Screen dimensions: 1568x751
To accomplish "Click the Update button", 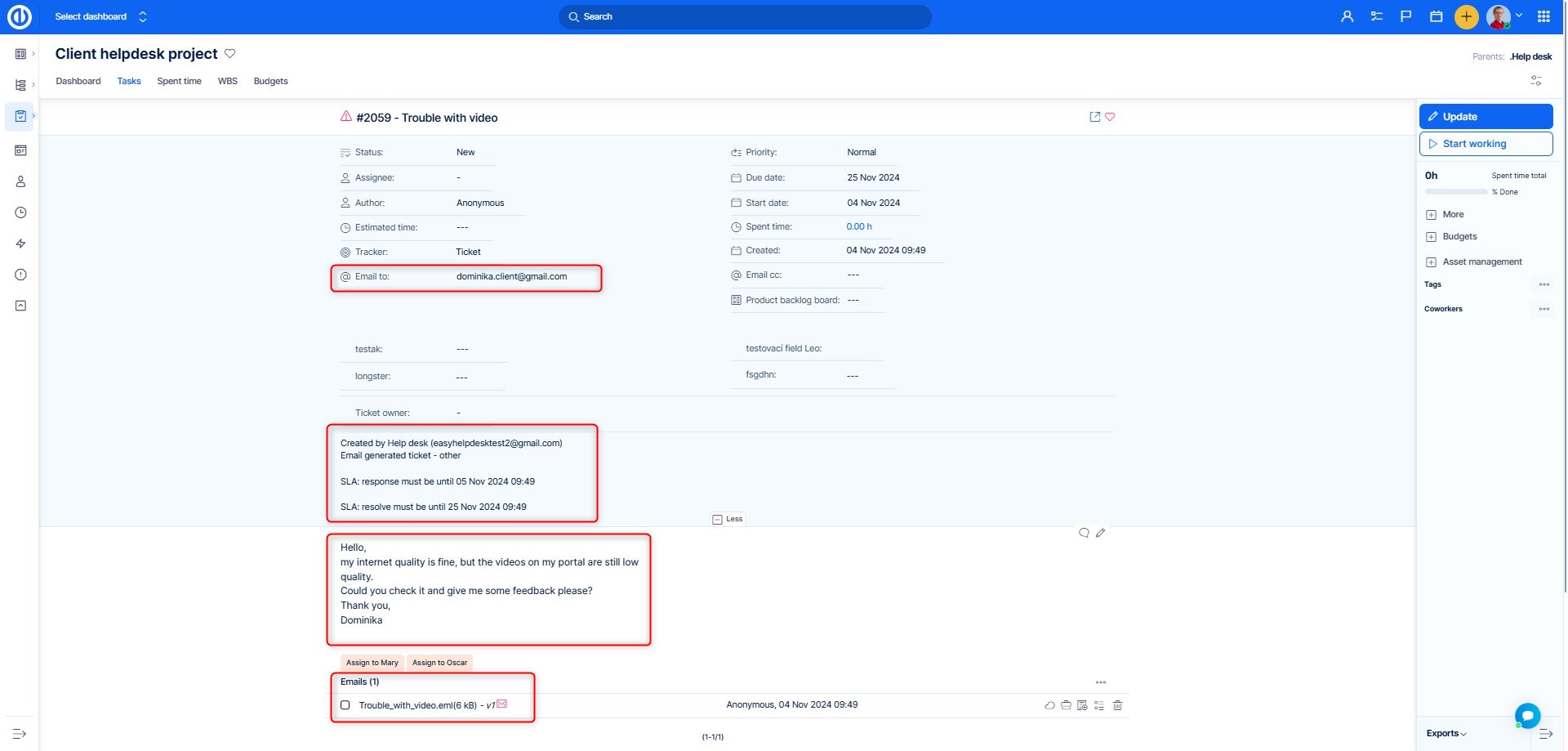I will tap(1485, 117).
